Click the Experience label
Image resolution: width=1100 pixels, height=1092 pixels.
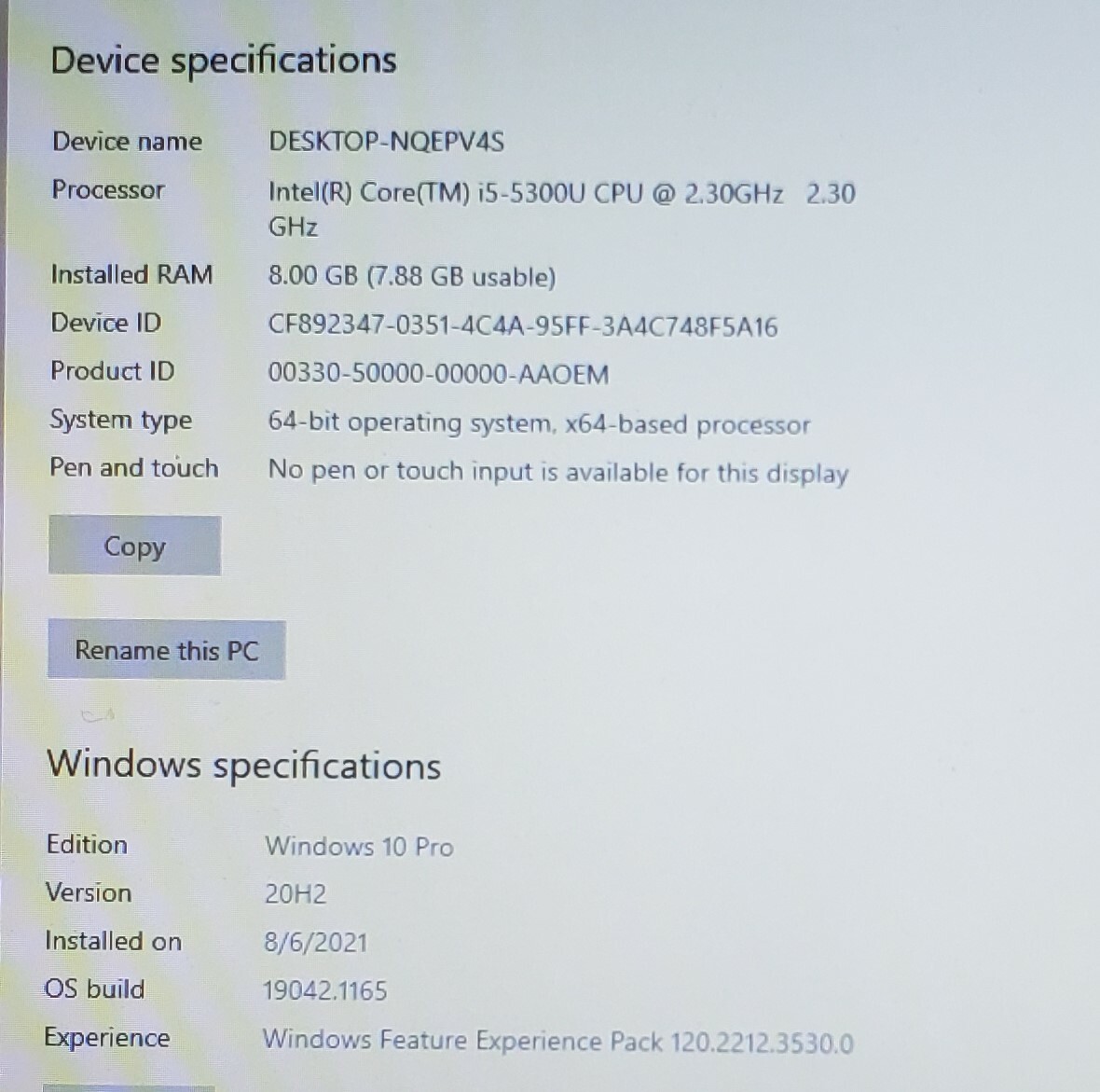click(x=107, y=1039)
